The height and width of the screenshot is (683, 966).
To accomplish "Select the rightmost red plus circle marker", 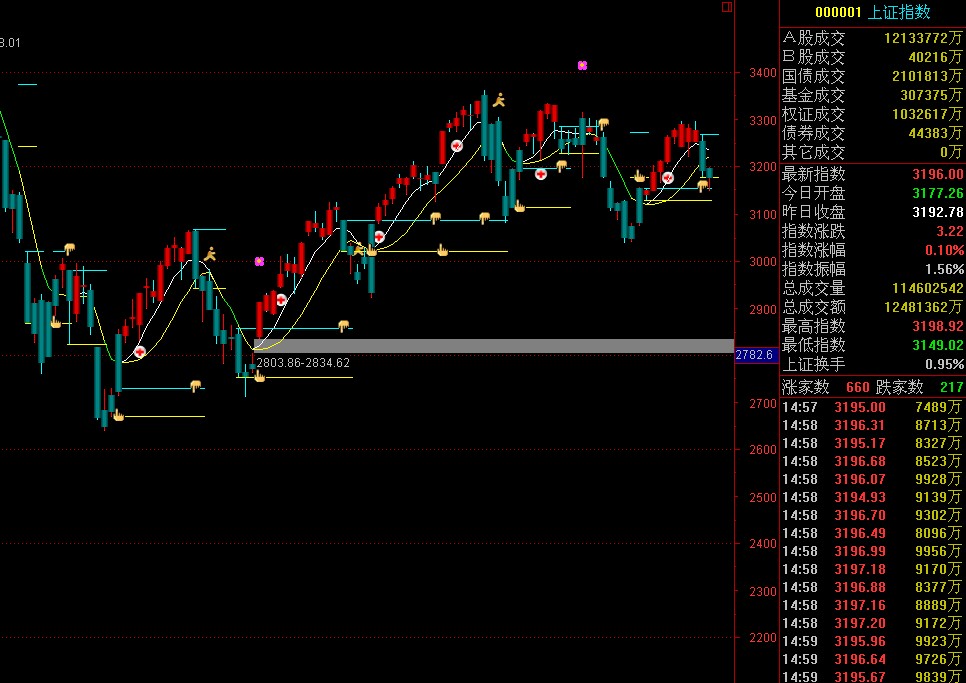I will [667, 178].
